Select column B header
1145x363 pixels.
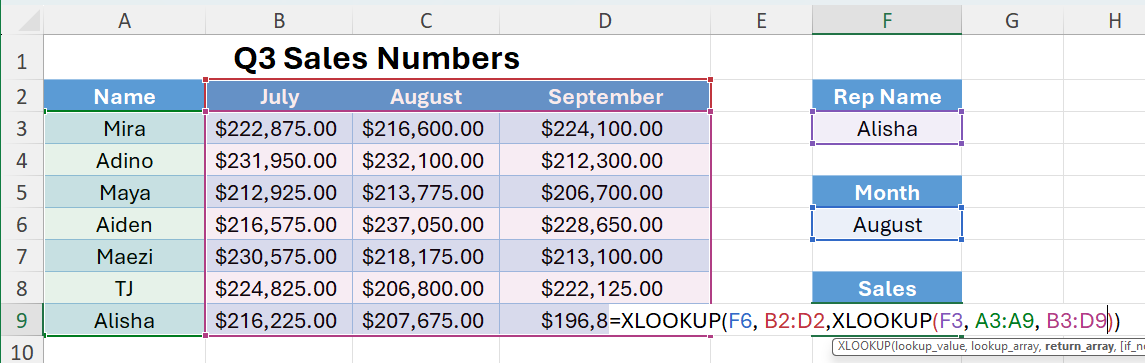[x=279, y=21]
